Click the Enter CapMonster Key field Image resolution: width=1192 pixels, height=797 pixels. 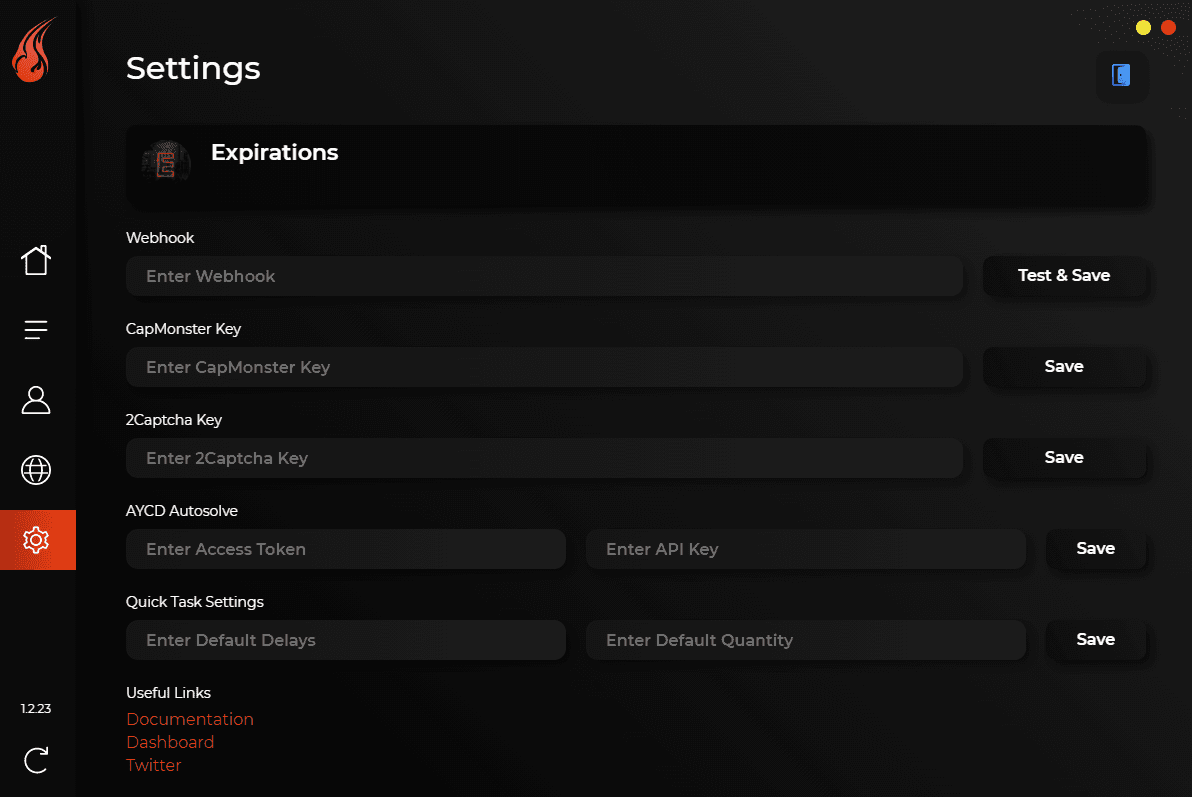point(544,367)
